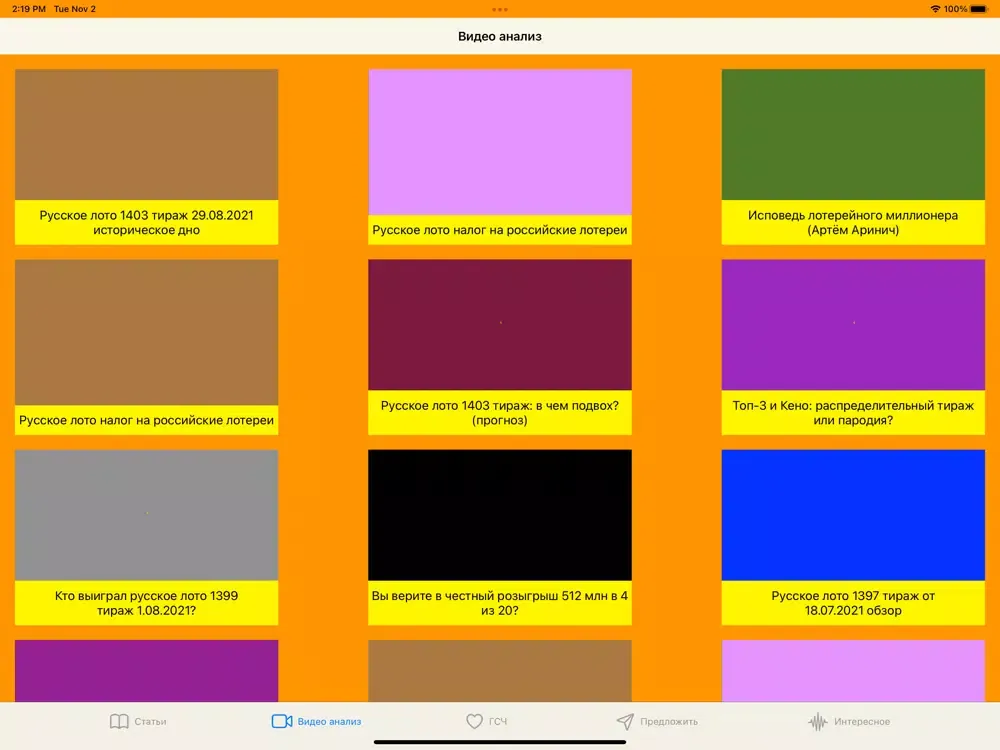
Task: Tap the battery indicator icon
Action: point(978,9)
